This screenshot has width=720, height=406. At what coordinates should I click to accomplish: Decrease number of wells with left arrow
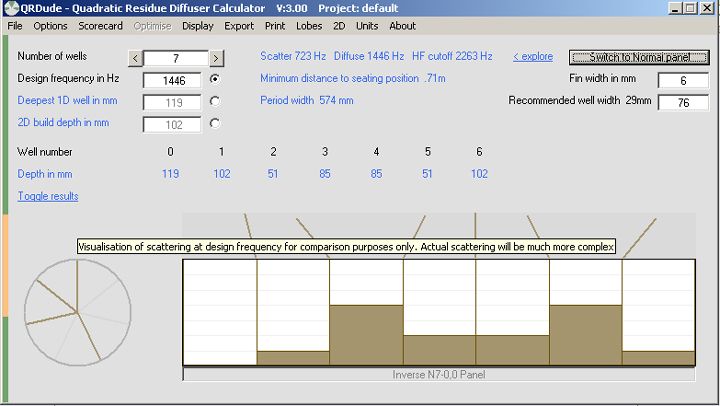click(x=135, y=58)
